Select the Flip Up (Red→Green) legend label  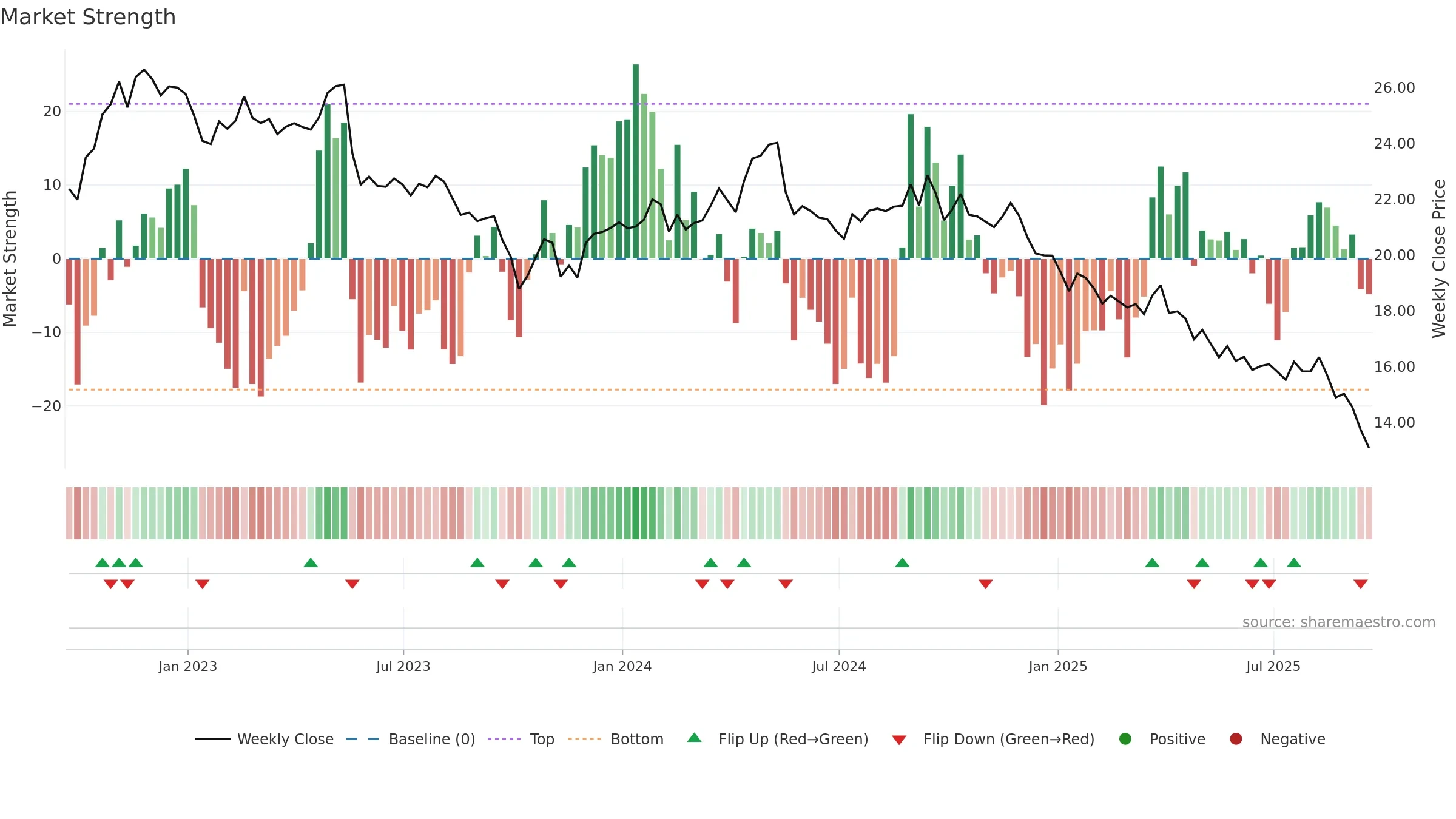click(794, 739)
